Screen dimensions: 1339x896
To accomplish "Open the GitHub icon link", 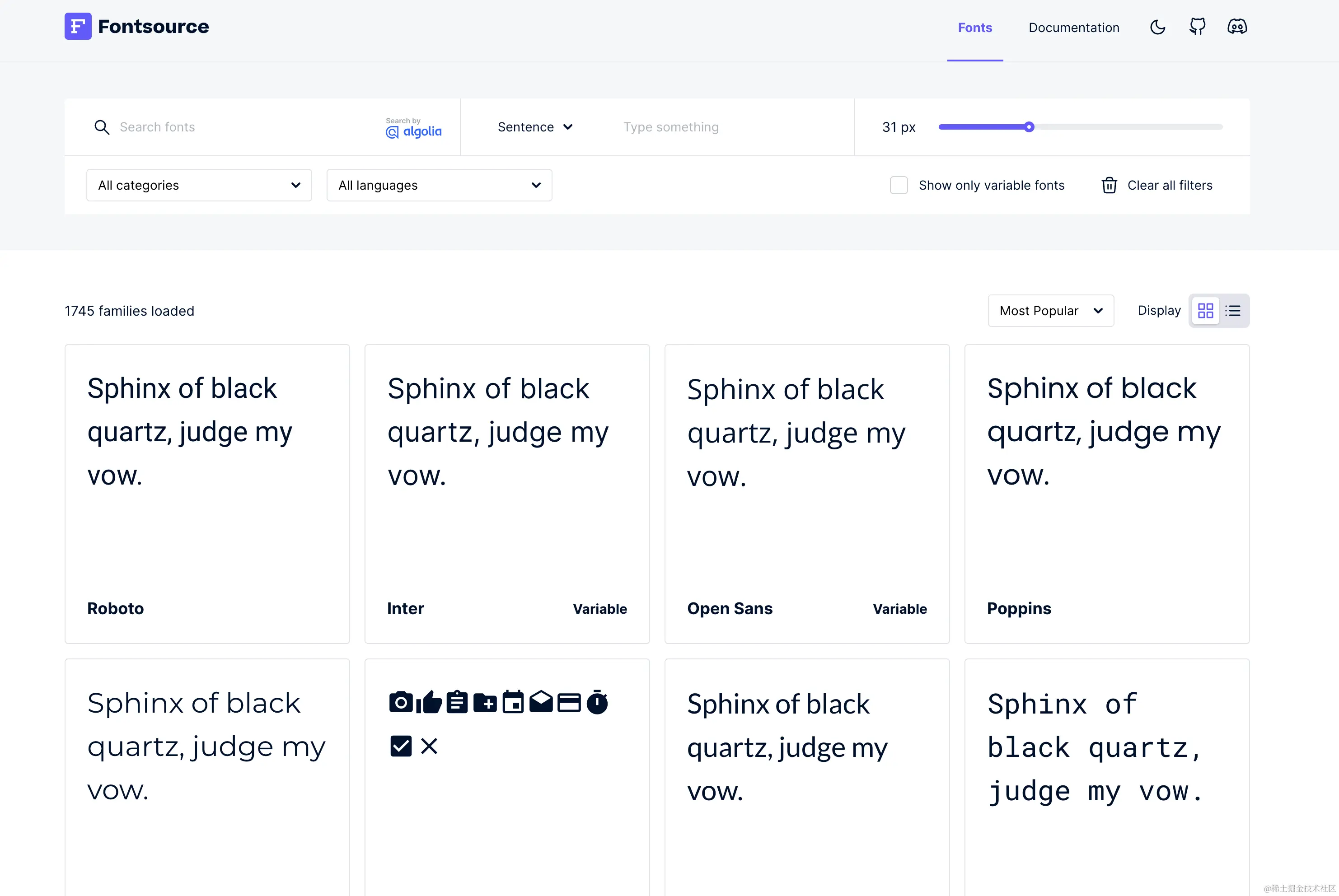I will pos(1197,27).
